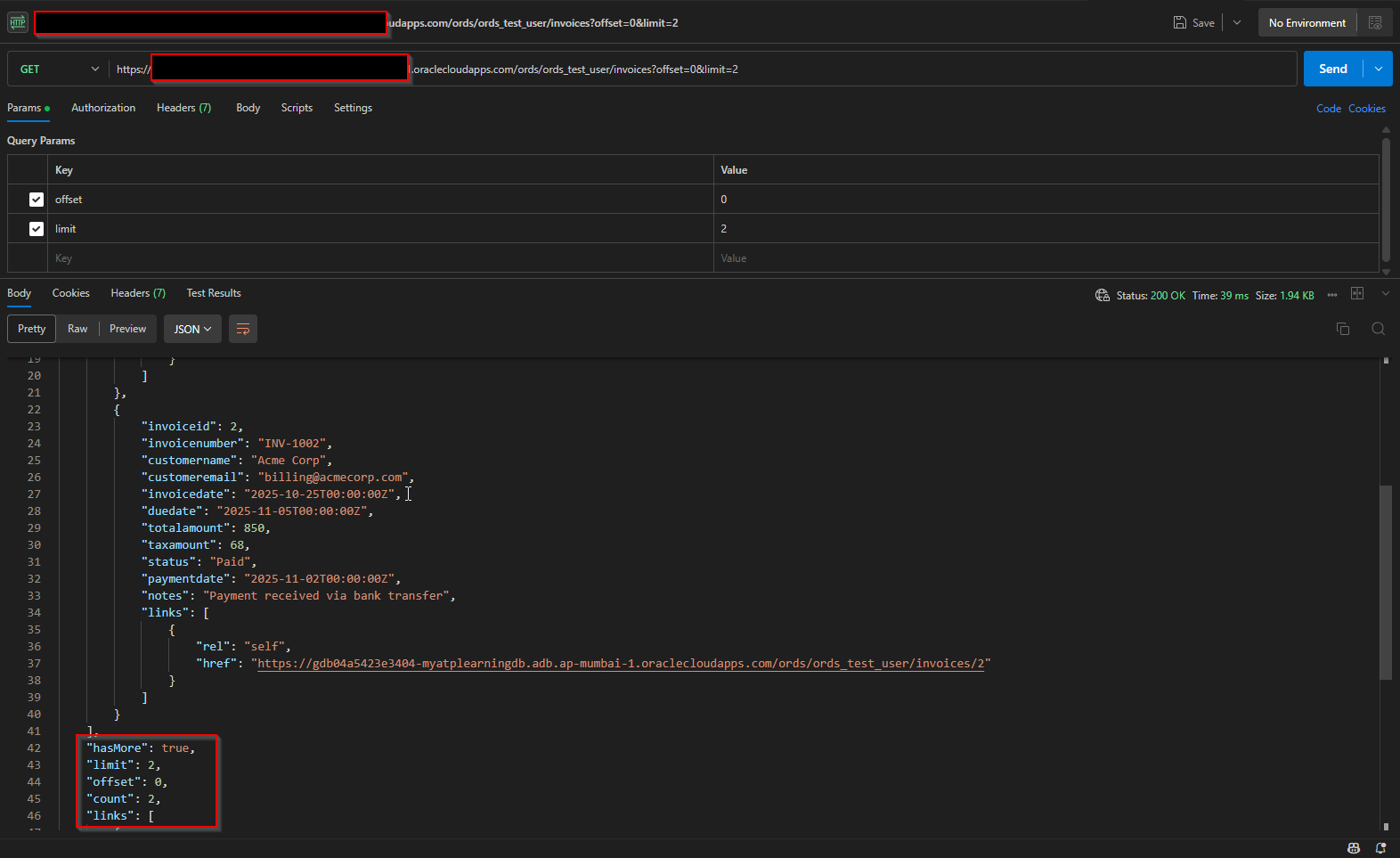Click the two-pane layout icon
Image resolution: width=1400 pixels, height=858 pixels.
tap(1357, 293)
